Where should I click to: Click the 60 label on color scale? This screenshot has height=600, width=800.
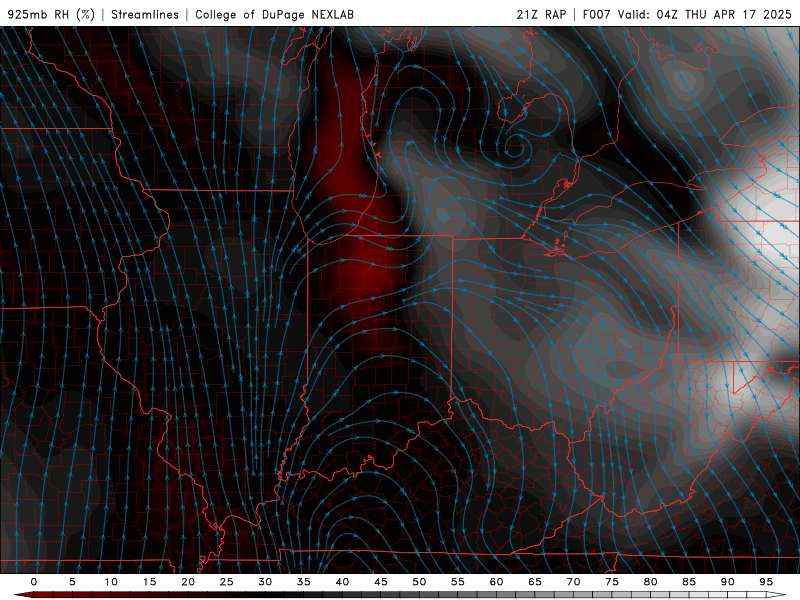(496, 582)
